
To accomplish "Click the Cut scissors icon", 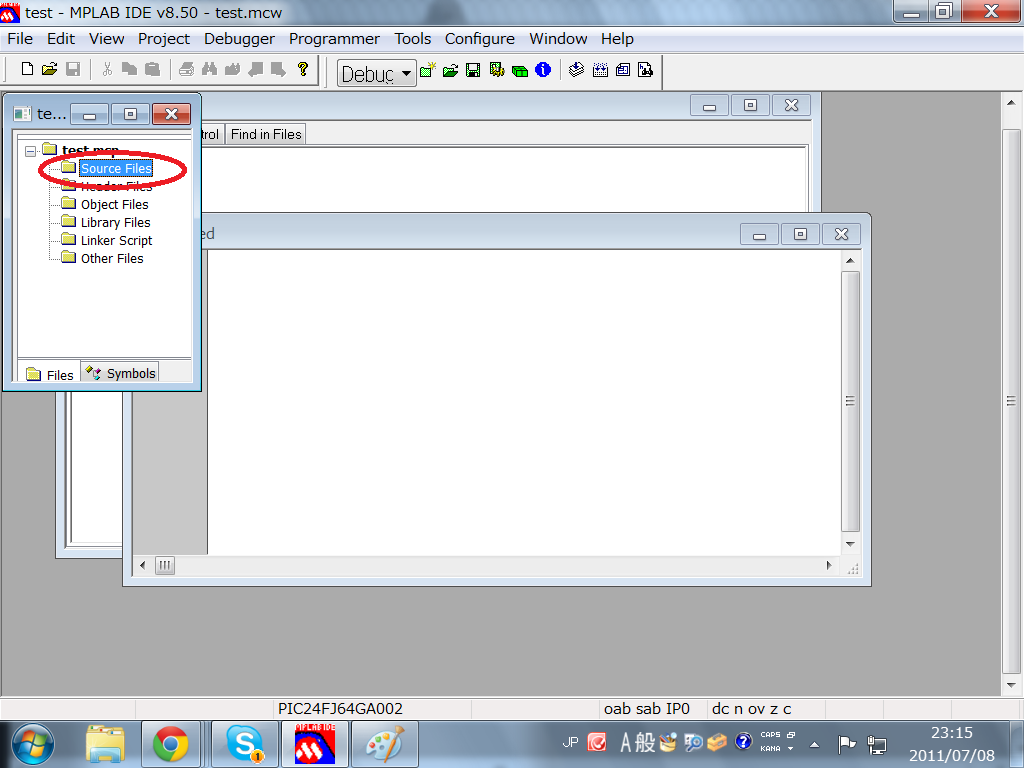I will (x=107, y=69).
